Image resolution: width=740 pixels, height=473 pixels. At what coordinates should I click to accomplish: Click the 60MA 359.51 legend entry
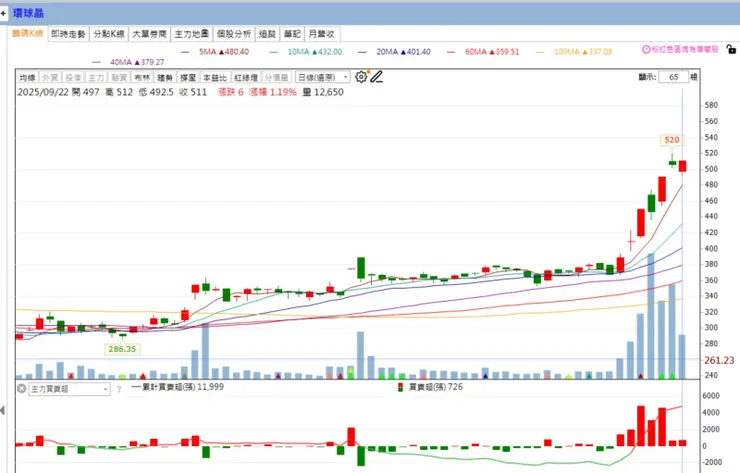pyautogui.click(x=483, y=52)
